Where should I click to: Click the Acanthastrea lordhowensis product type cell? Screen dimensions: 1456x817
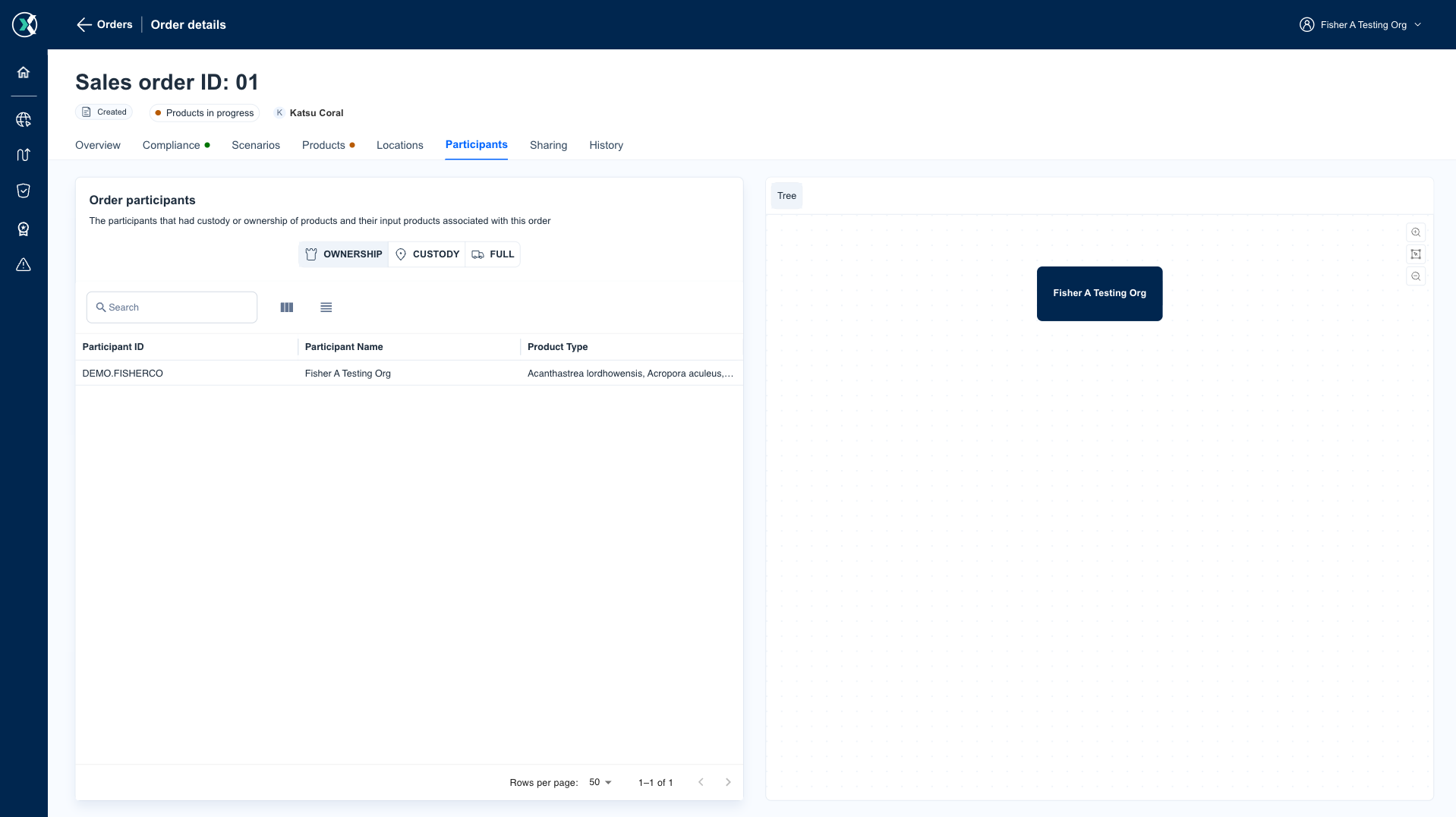(631, 374)
